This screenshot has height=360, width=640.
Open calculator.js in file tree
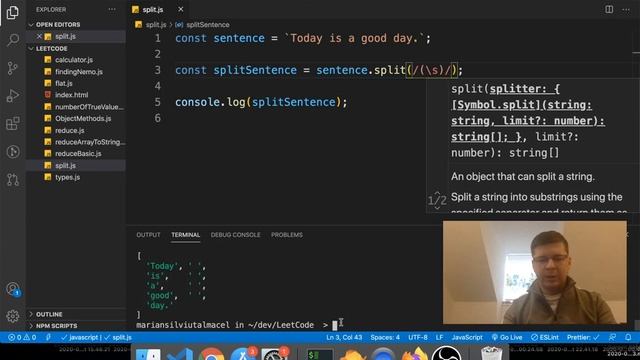point(76,60)
